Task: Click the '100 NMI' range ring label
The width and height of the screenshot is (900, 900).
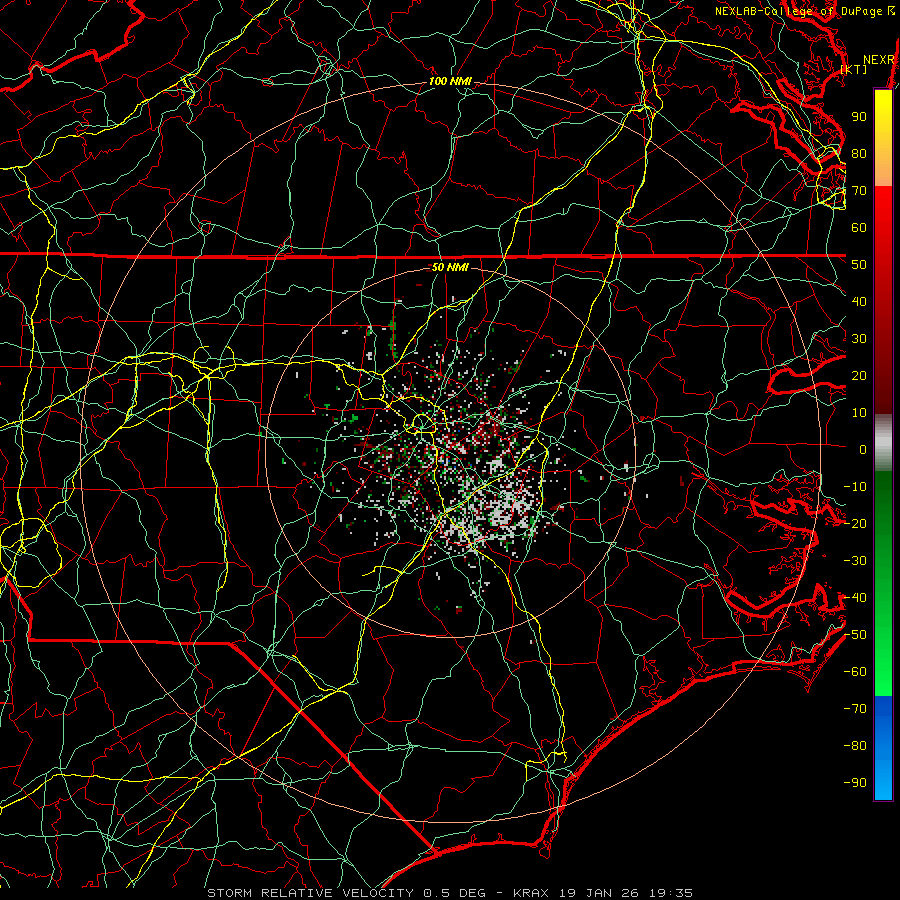Action: (x=450, y=82)
